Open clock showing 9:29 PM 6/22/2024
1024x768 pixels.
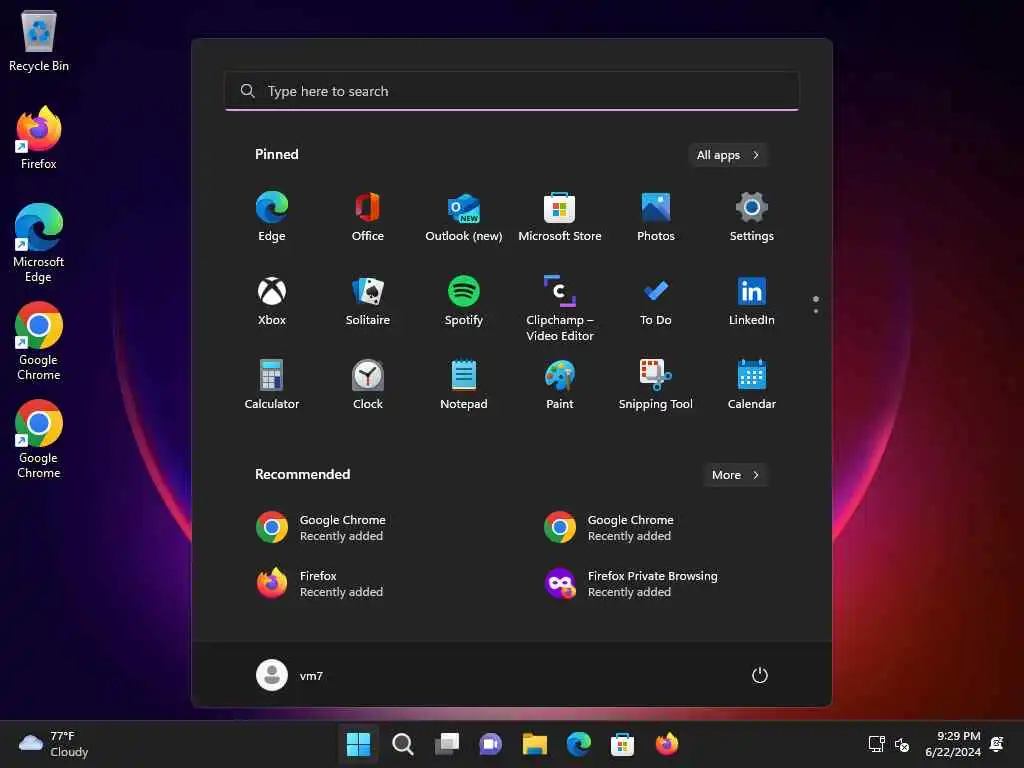[x=953, y=744]
